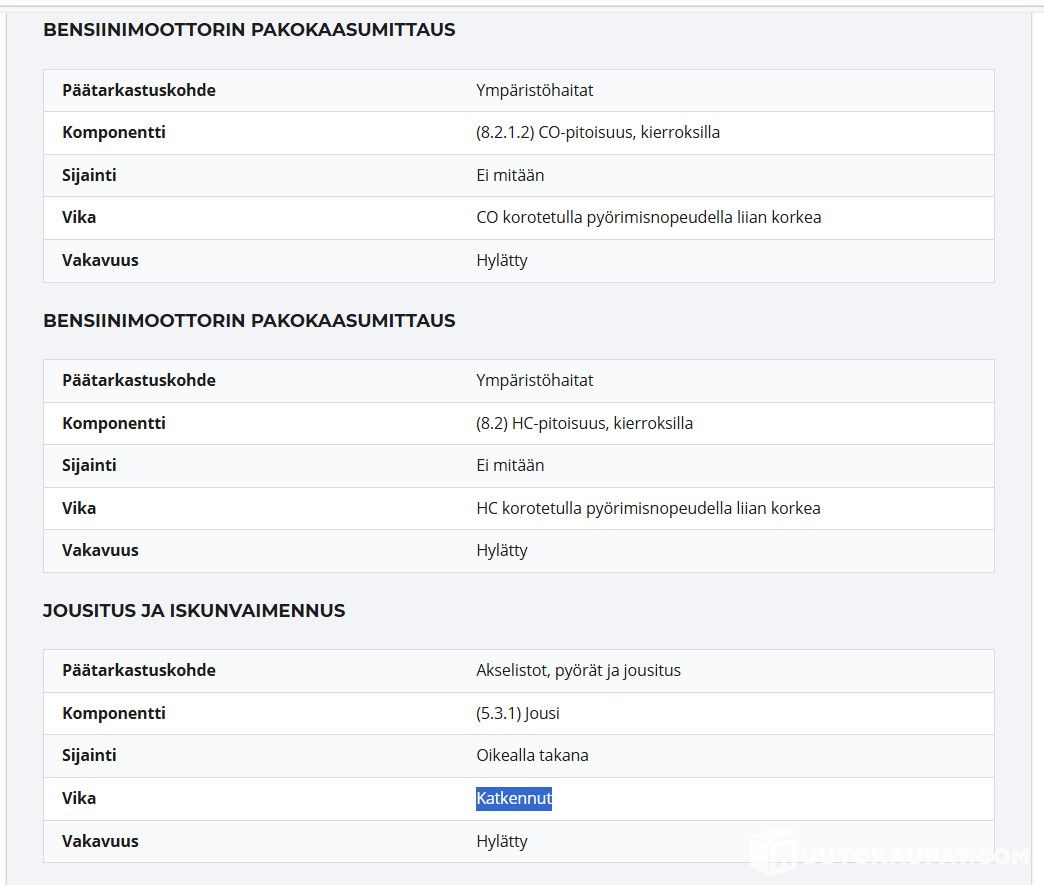
Task: Click Hylätty in the suspension table
Action: [501, 841]
